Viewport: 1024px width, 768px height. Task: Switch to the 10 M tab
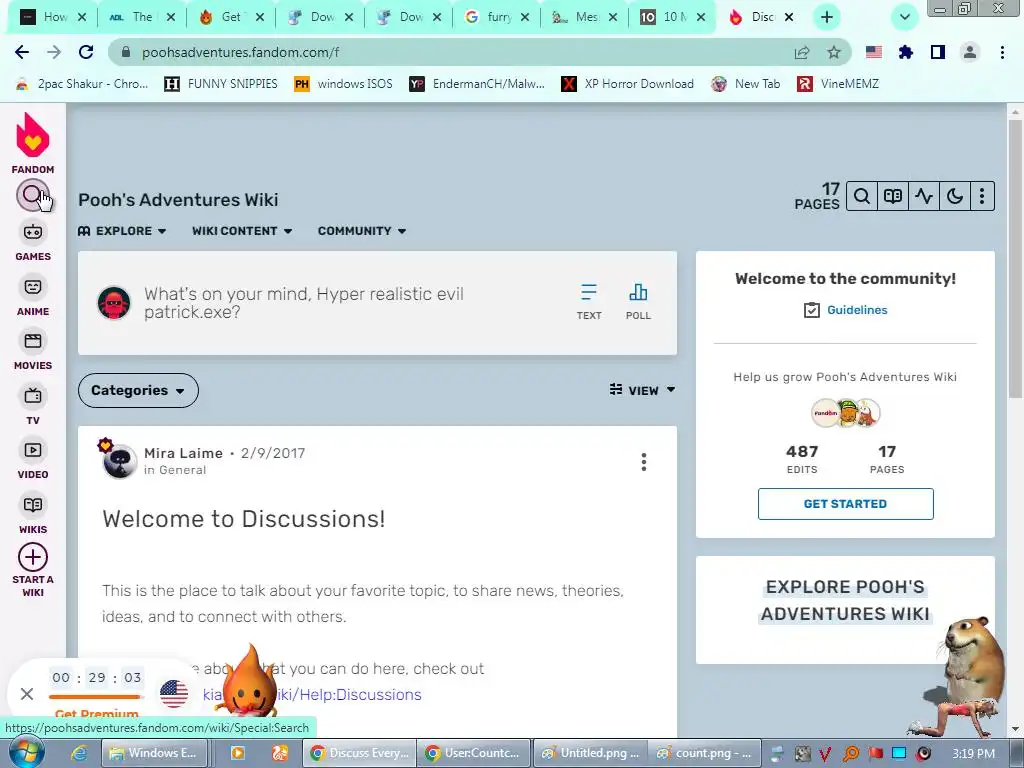point(673,18)
